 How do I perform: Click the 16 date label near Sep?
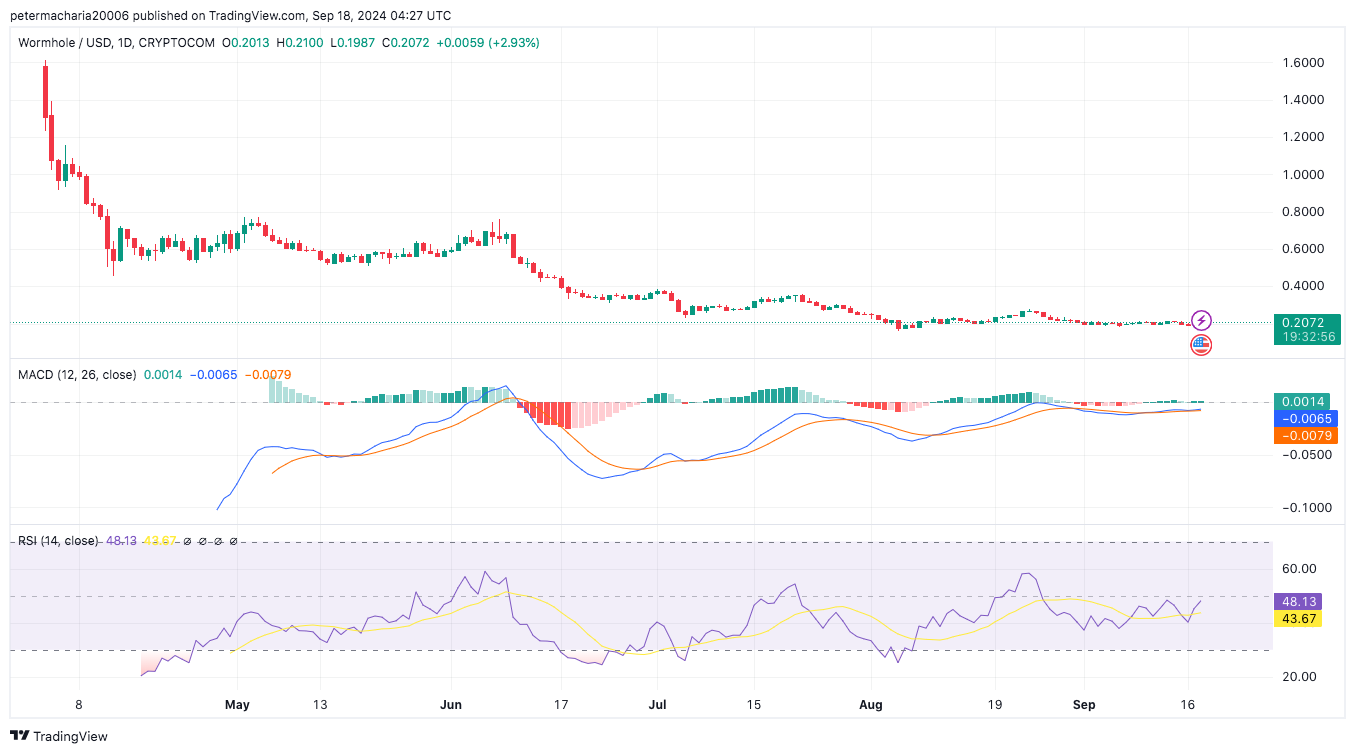tap(1187, 705)
